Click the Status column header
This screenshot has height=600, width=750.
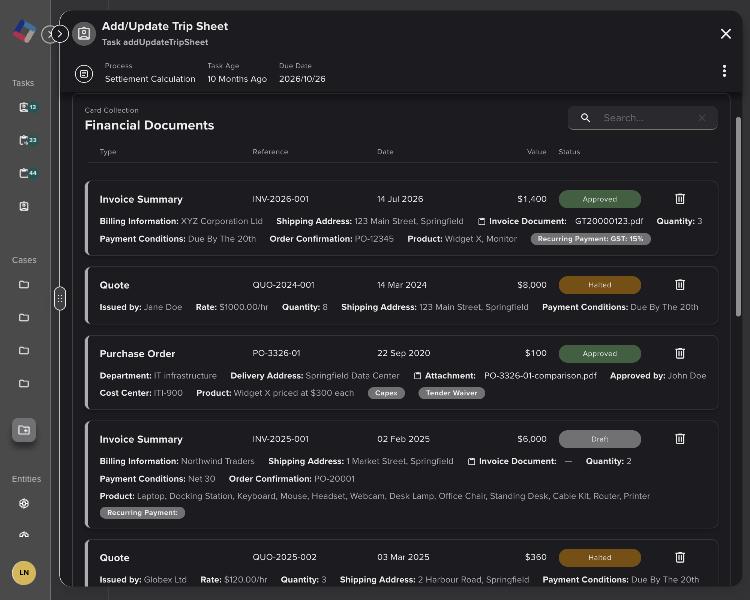569,152
